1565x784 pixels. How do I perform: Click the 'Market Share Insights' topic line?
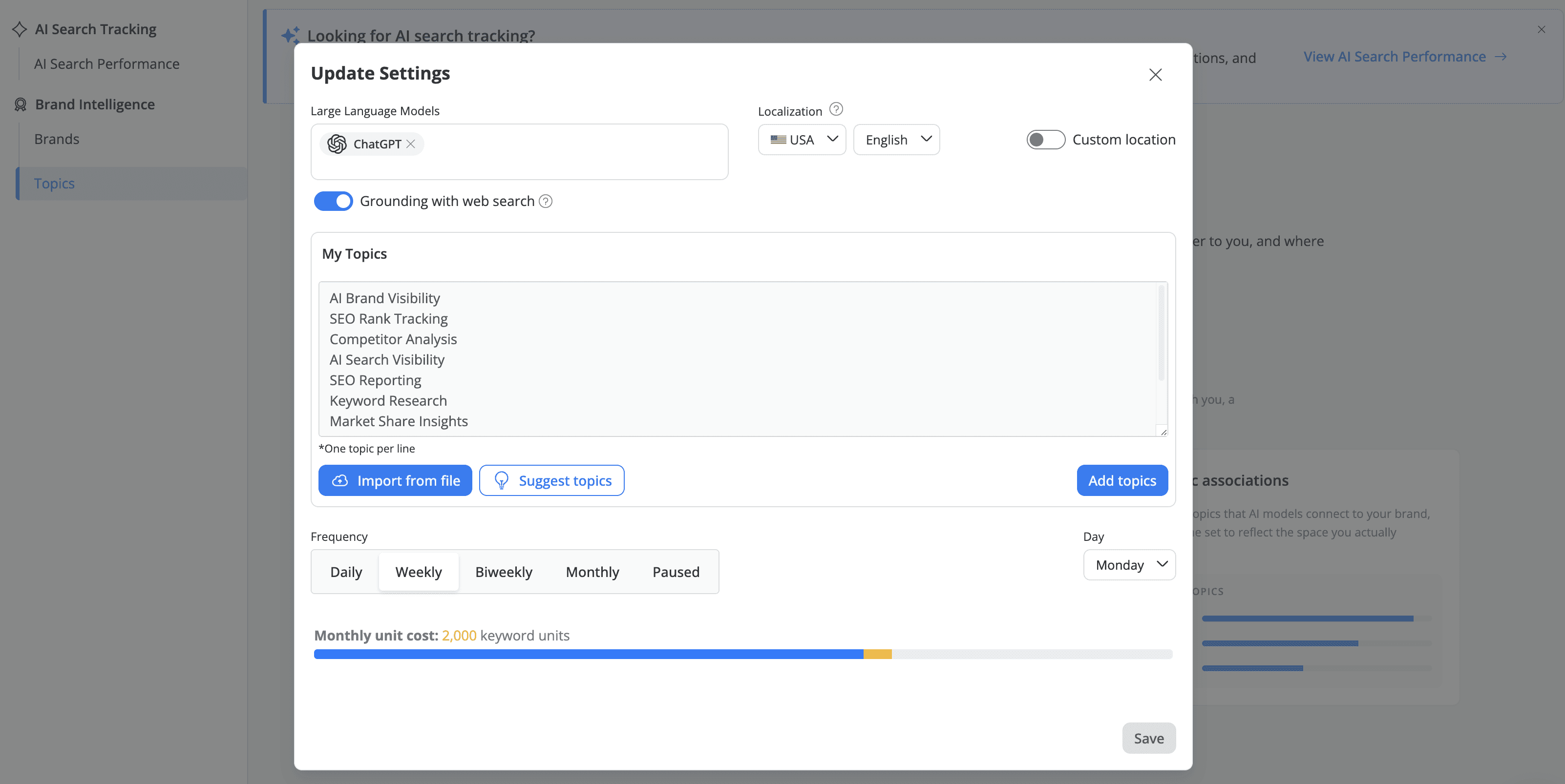(399, 421)
